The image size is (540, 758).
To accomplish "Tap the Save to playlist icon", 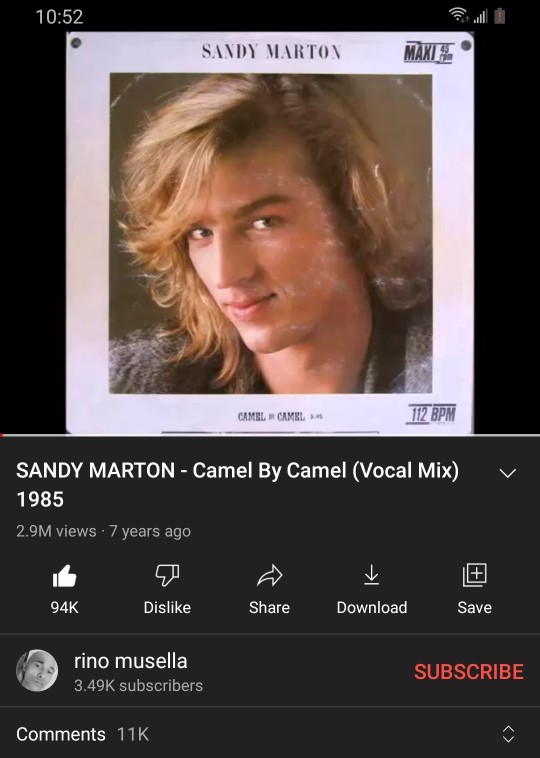I will click(x=474, y=575).
